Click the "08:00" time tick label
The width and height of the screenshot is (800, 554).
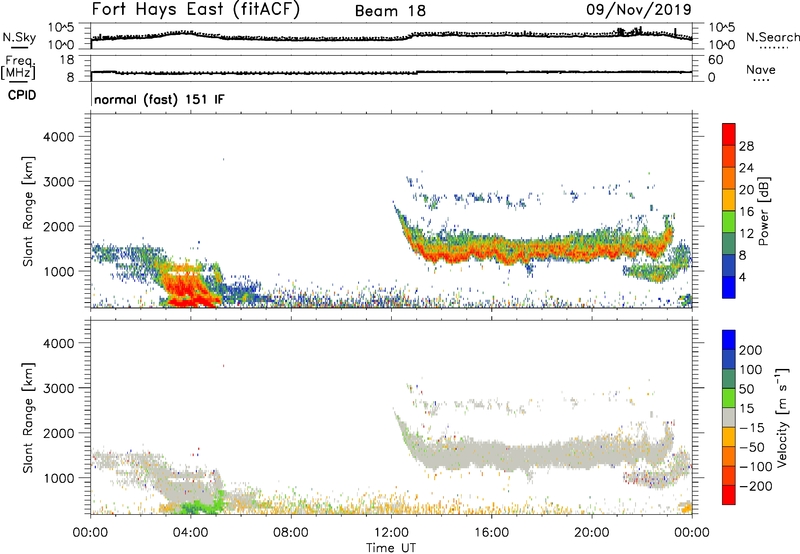tap(291, 533)
